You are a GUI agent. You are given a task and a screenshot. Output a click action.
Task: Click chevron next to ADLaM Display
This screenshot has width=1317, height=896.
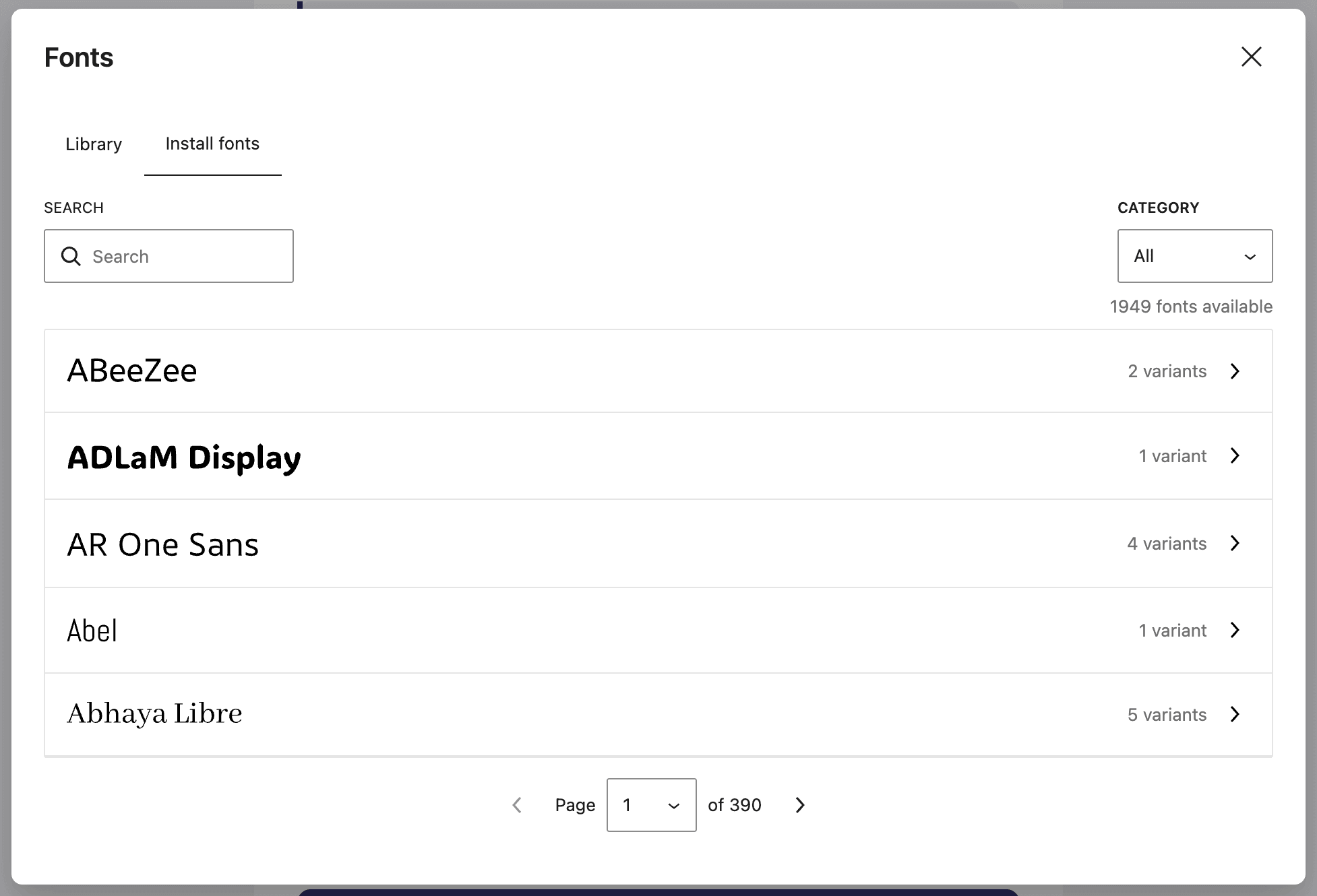[x=1235, y=456]
